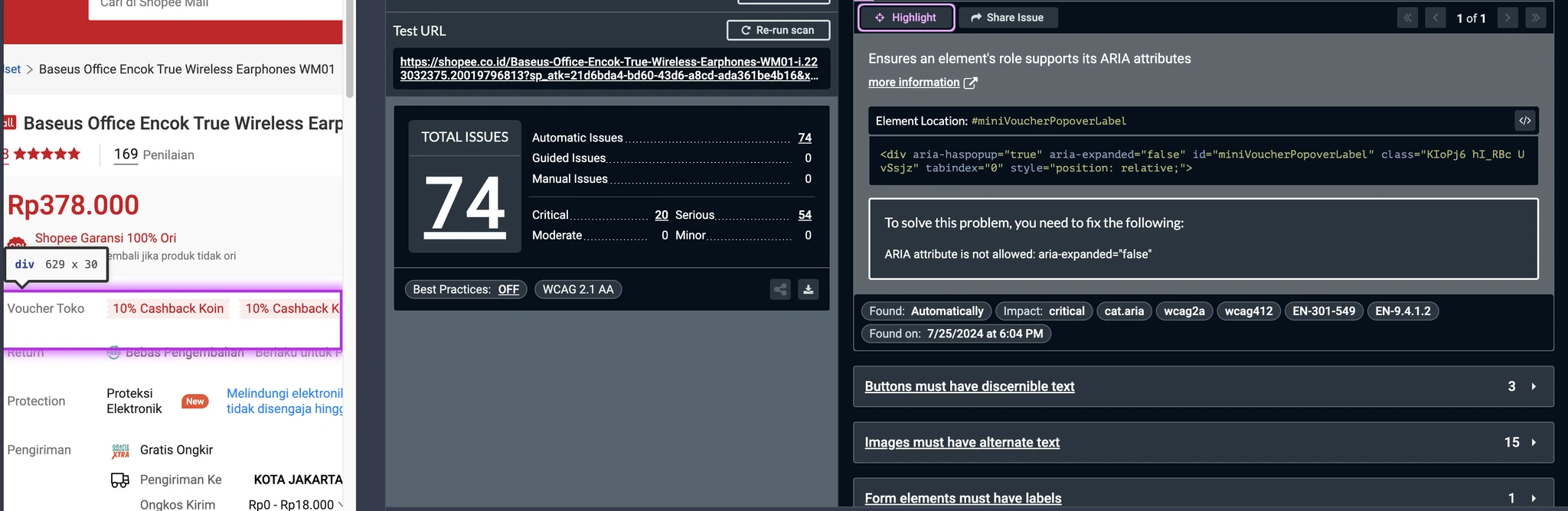The height and width of the screenshot is (511, 1568).
Task: Click the Shopee page vertical scrollbar
Action: pos(350,49)
